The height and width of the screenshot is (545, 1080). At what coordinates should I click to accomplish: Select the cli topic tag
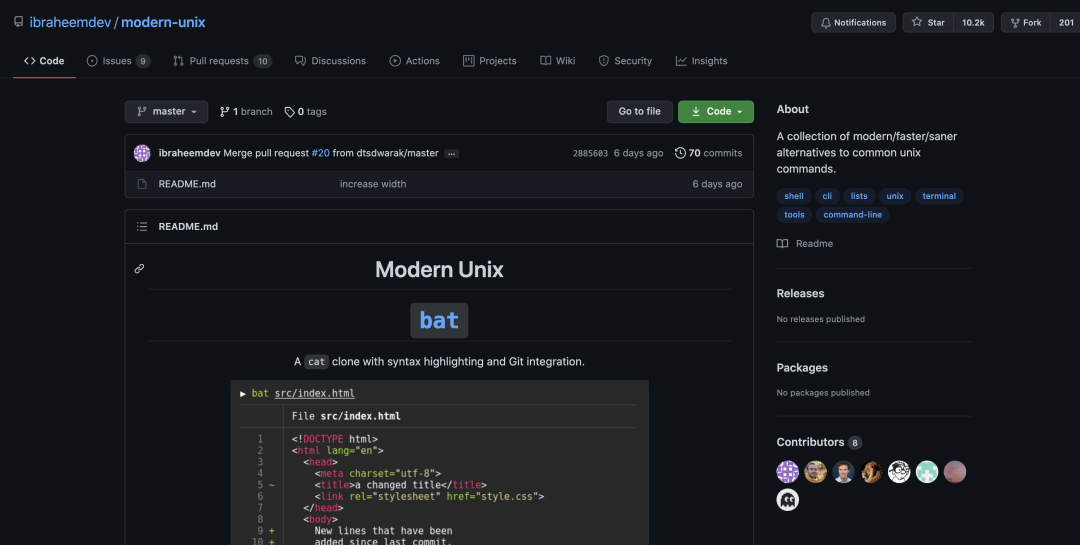tap(827, 196)
